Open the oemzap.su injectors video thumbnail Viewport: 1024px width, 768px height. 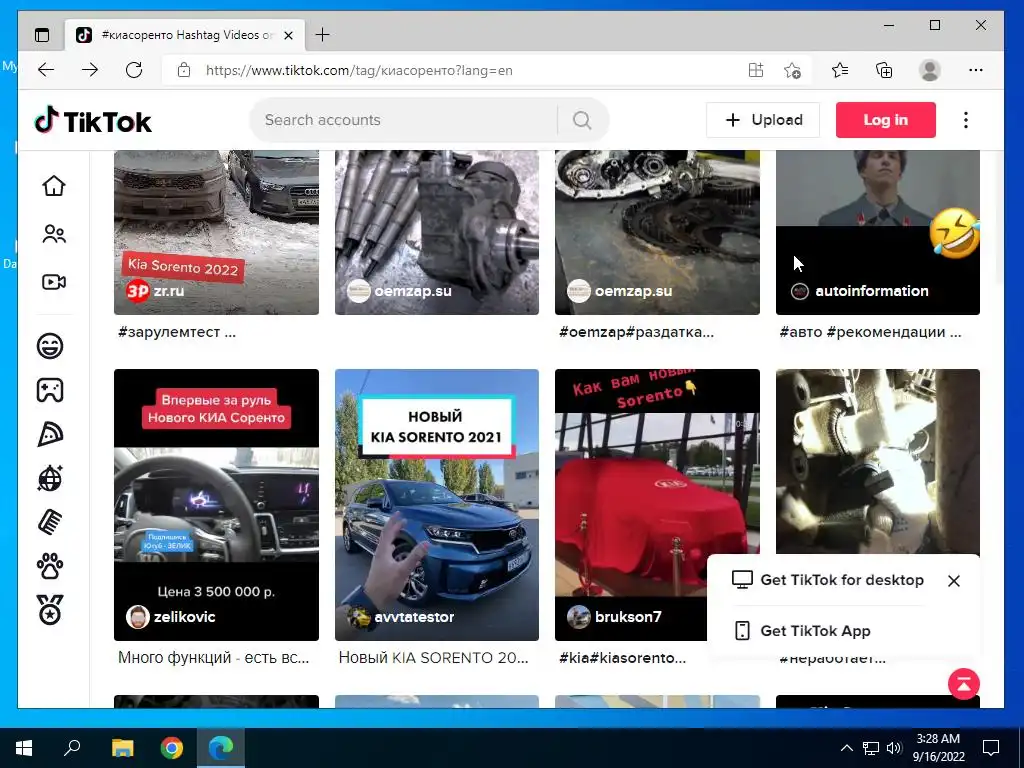437,232
